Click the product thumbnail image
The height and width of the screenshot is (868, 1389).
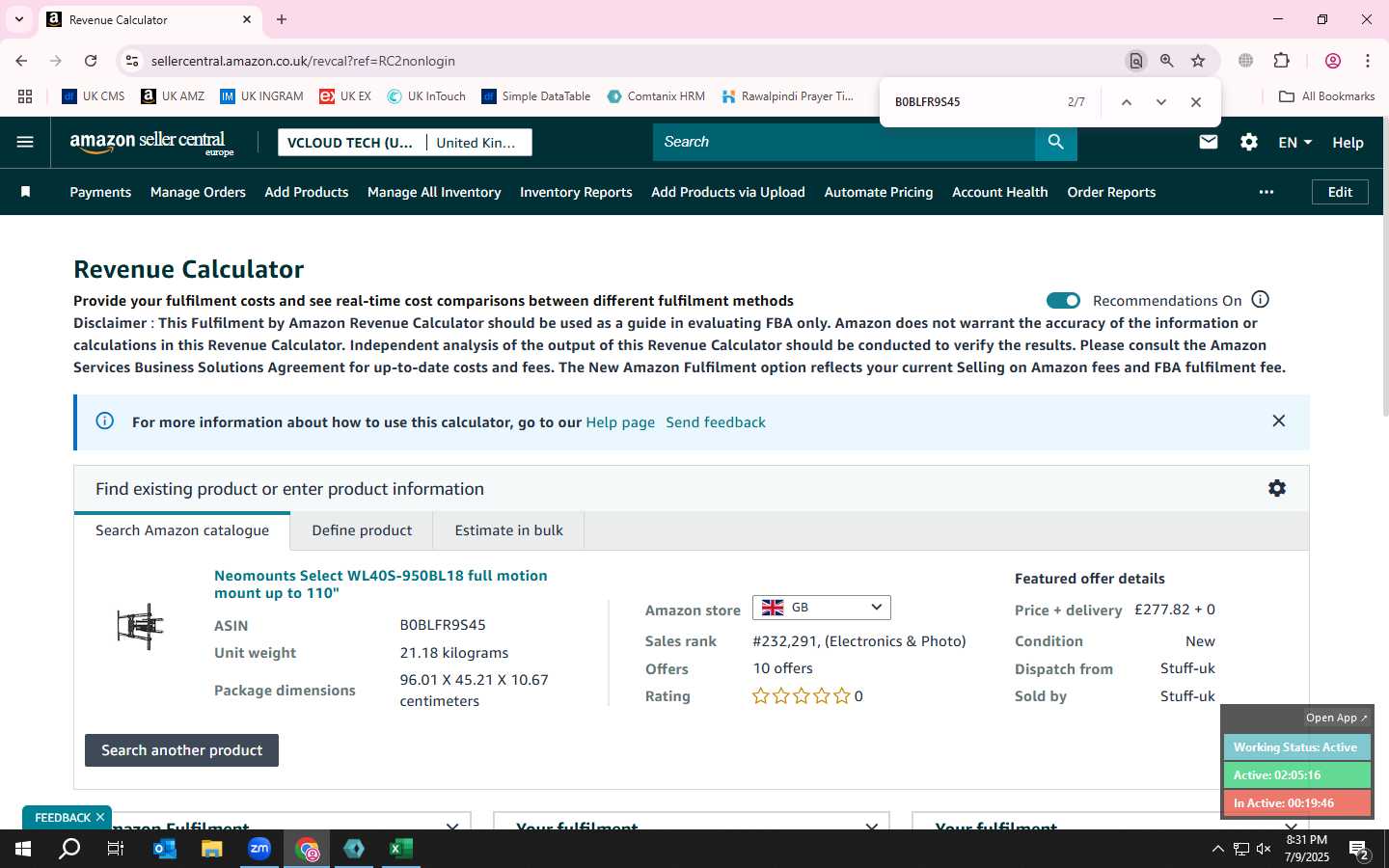(141, 626)
